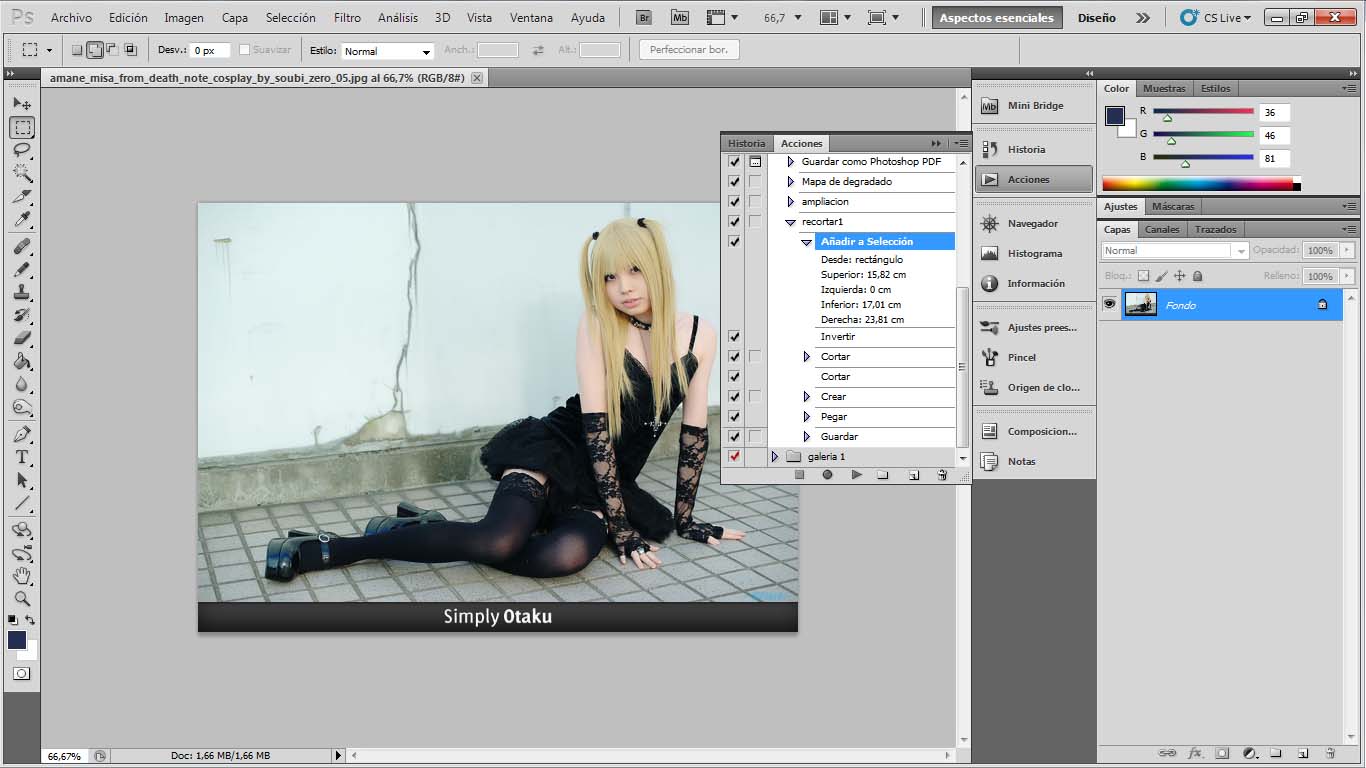Select the Hand tool
This screenshot has height=768, width=1366.
pos(22,575)
